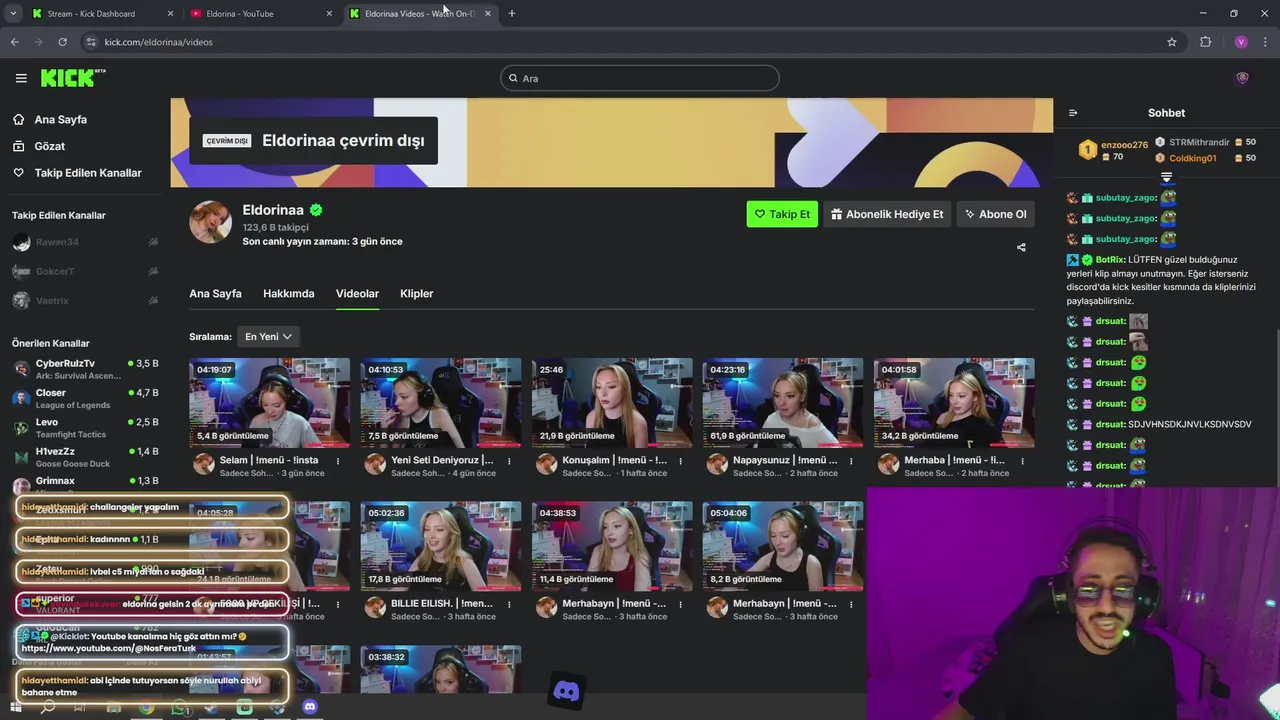Click BotRix username in chat
This screenshot has width=1280, height=720.
tap(1110, 260)
